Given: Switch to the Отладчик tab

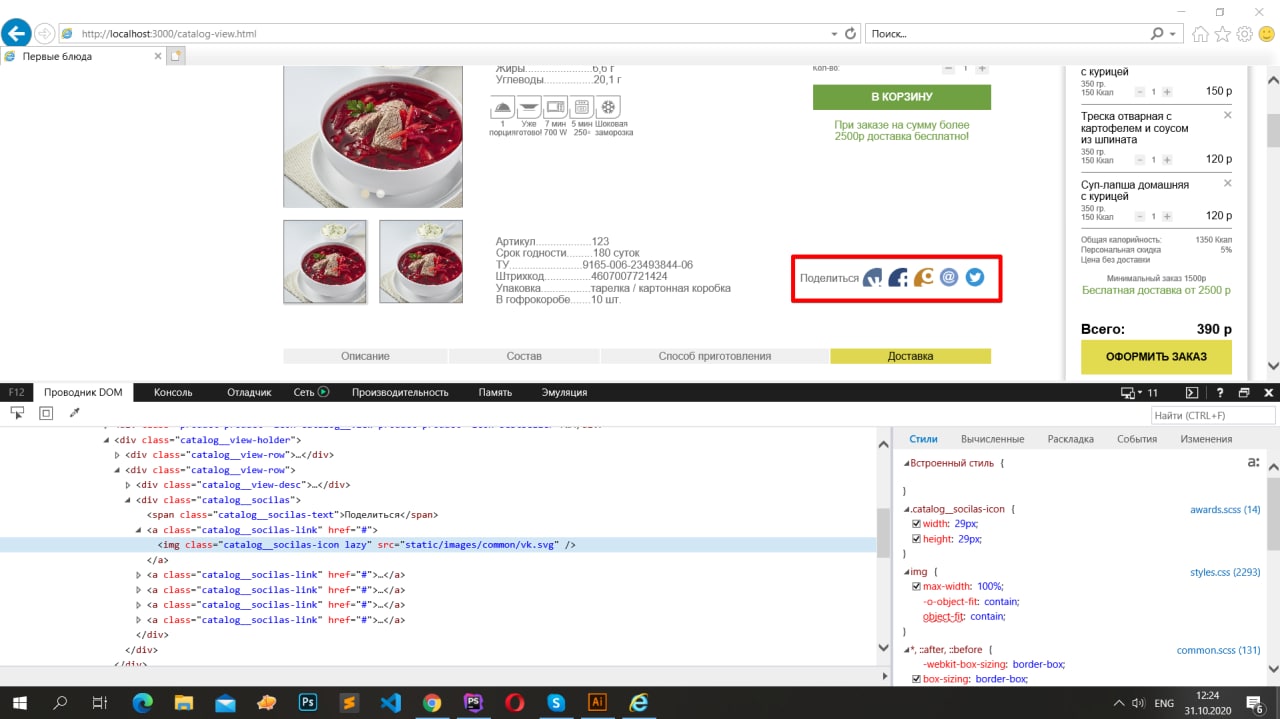Looking at the screenshot, I should (249, 393).
